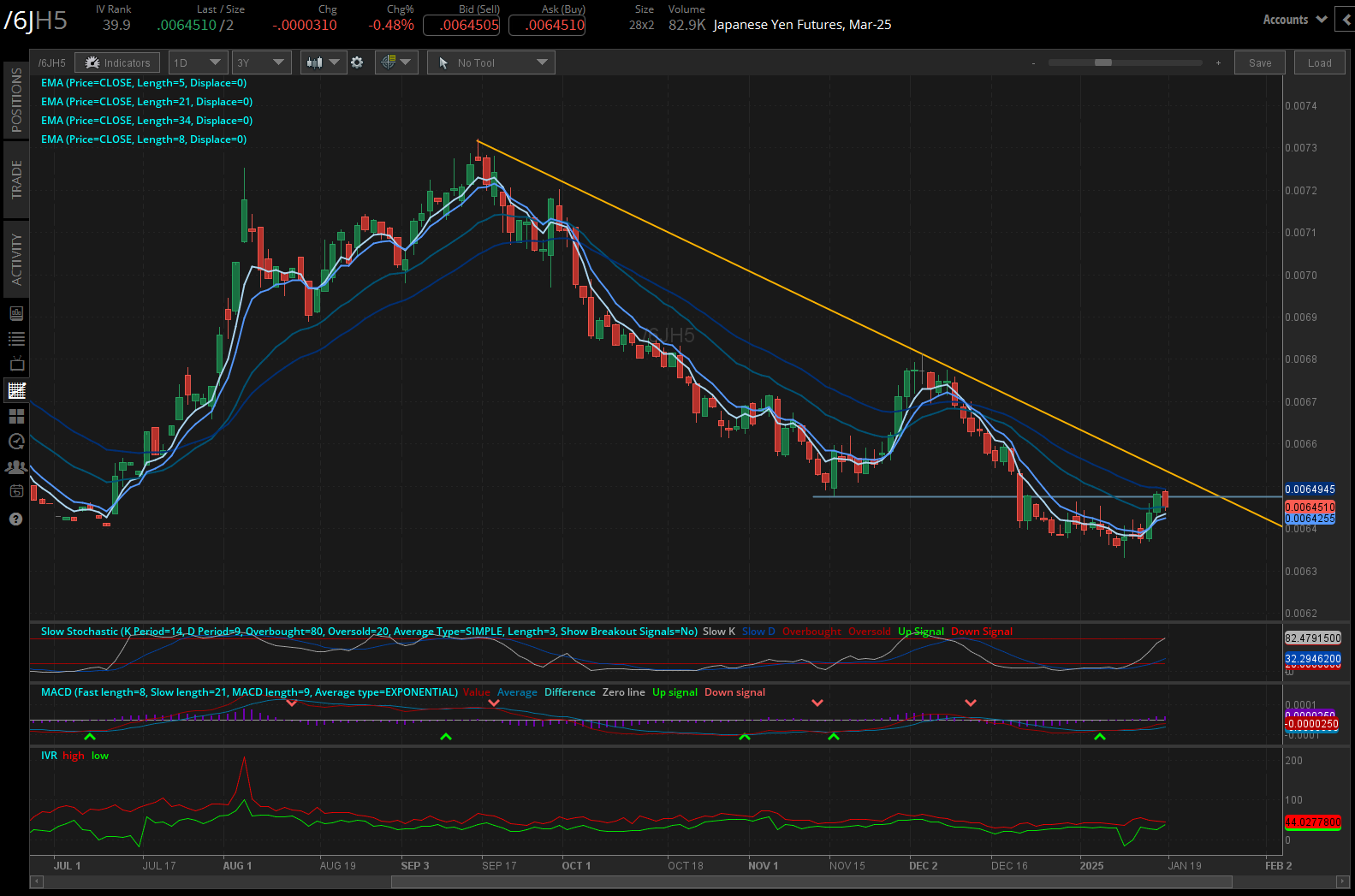Image resolution: width=1355 pixels, height=896 pixels.
Task: Expand the 1D timeframe dropdown
Action: 197,62
